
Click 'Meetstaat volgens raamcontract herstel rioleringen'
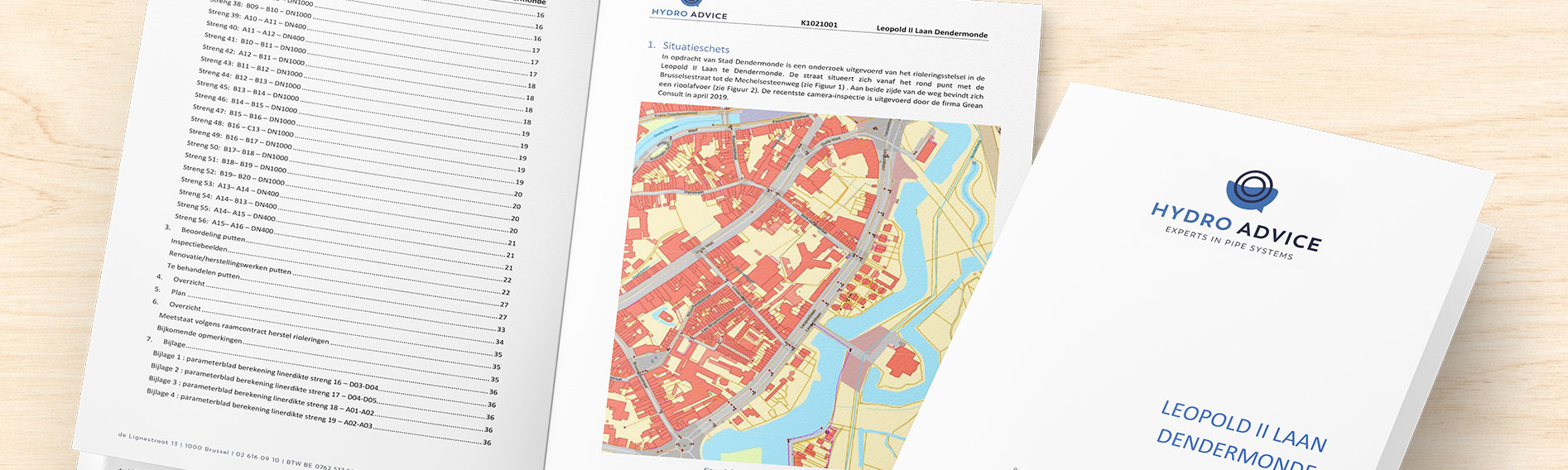tap(243, 328)
